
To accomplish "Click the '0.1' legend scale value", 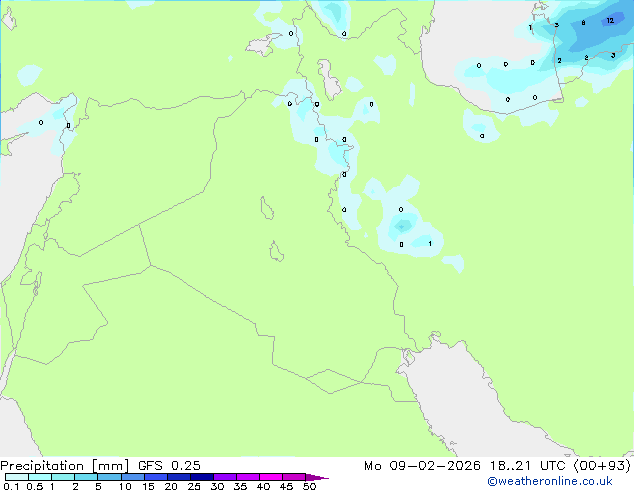I will pyautogui.click(x=11, y=486).
